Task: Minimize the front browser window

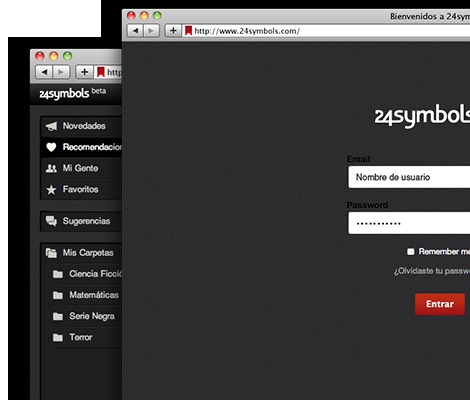Action: click(144, 16)
